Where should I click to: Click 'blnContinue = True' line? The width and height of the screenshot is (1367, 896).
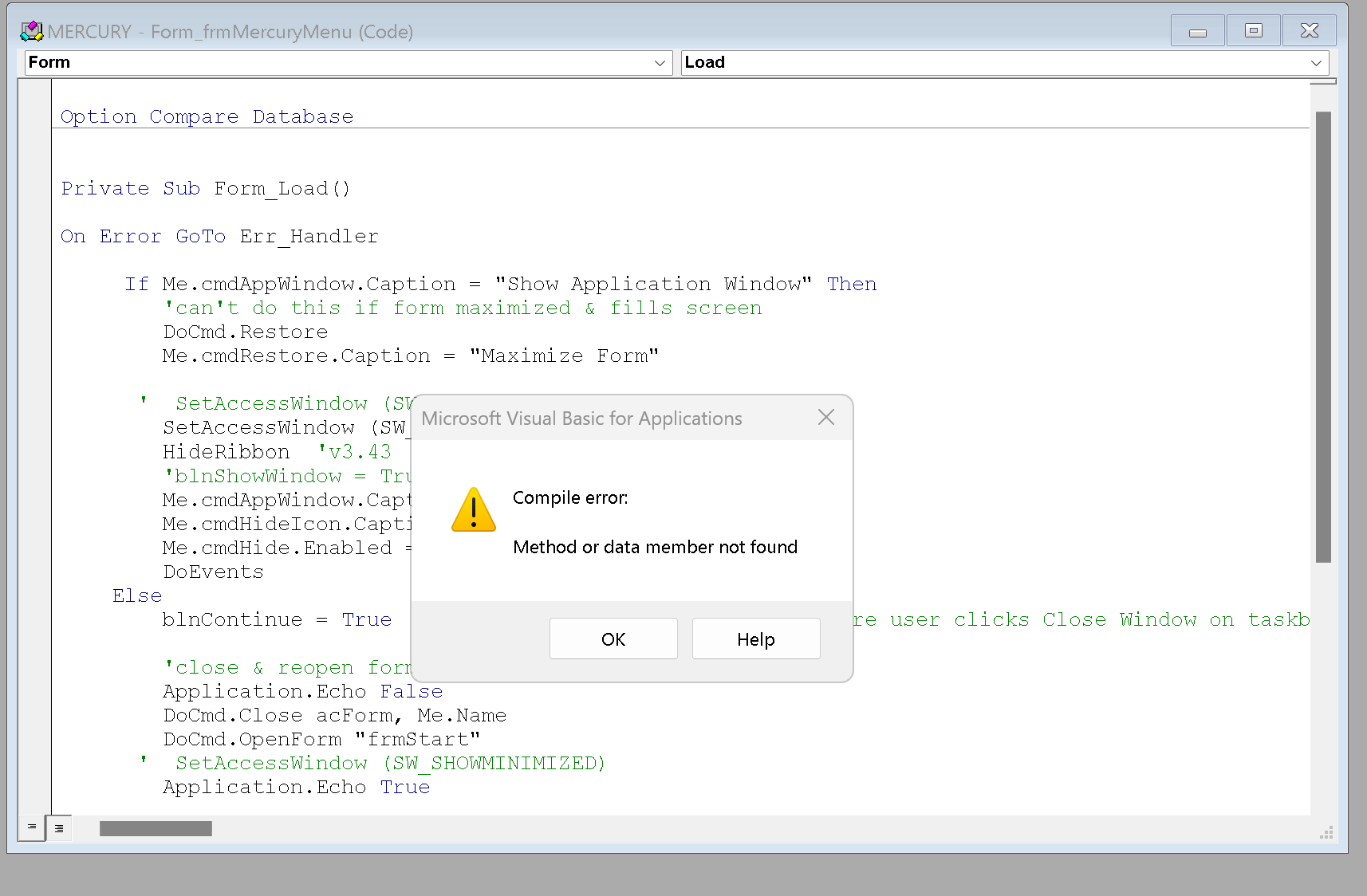click(x=277, y=619)
